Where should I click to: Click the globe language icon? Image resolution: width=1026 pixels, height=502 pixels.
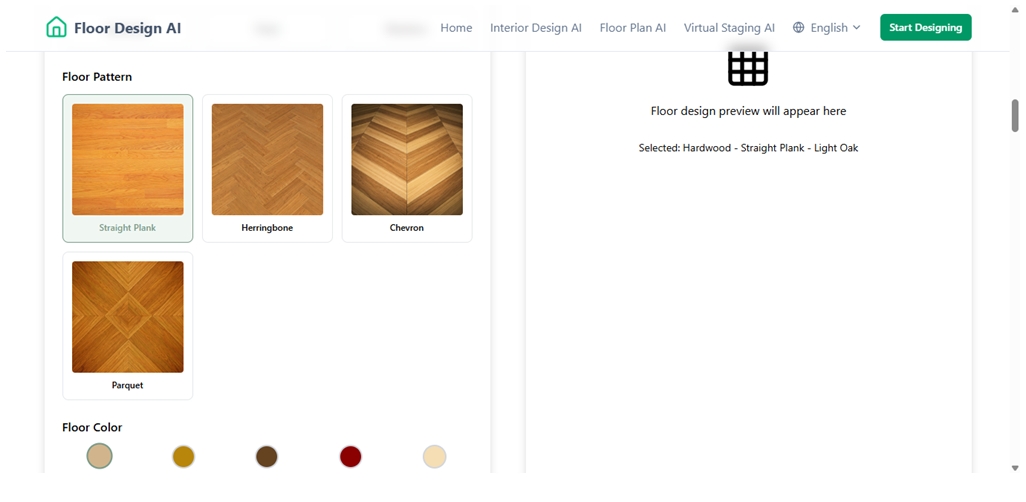pos(798,28)
